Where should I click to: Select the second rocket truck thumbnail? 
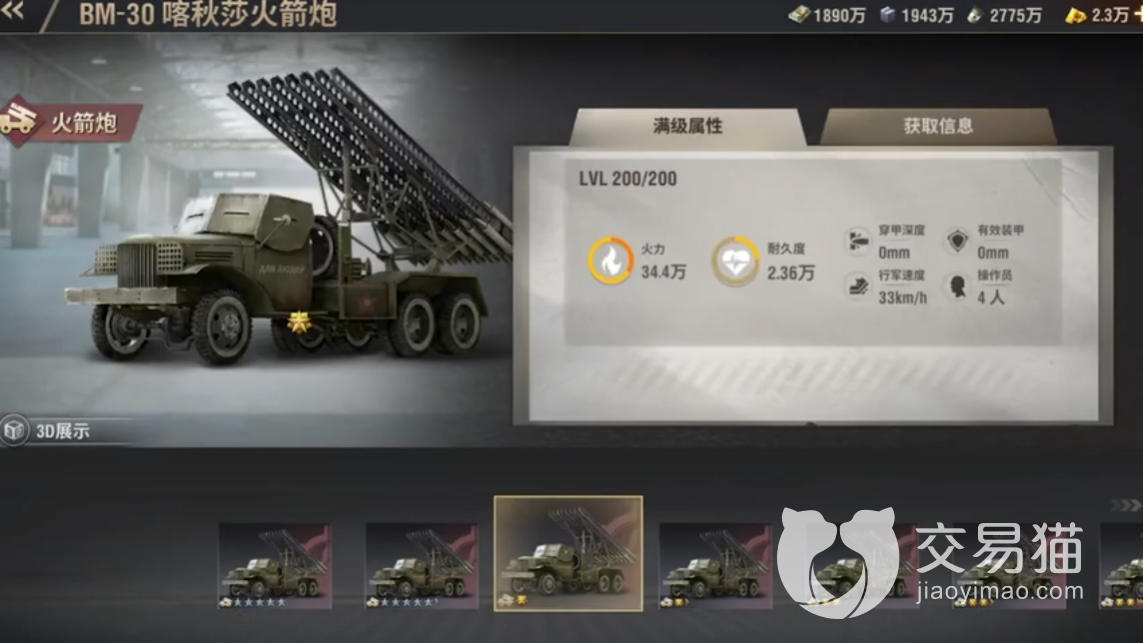(421, 566)
